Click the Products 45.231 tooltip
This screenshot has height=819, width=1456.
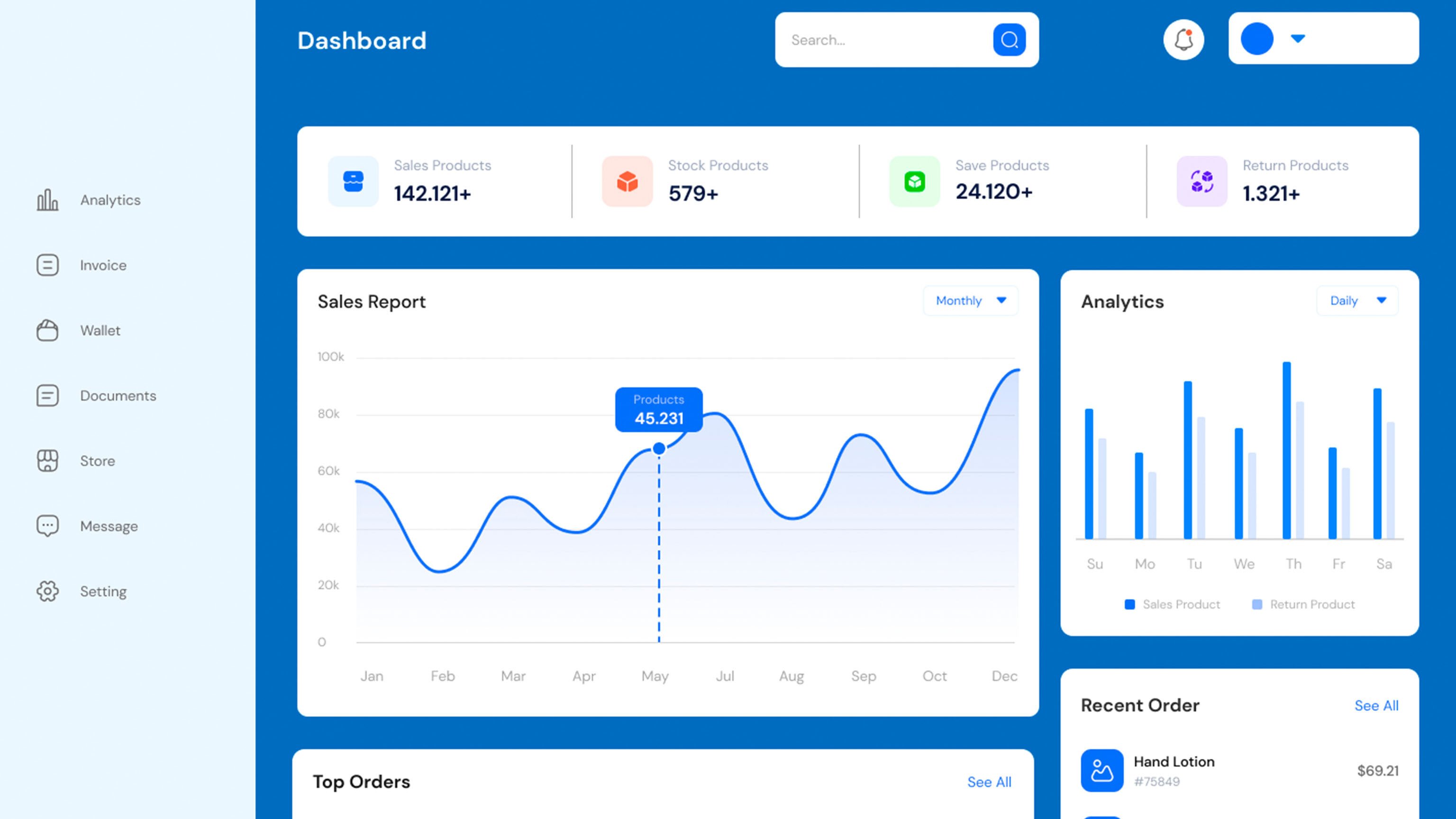[x=659, y=410]
